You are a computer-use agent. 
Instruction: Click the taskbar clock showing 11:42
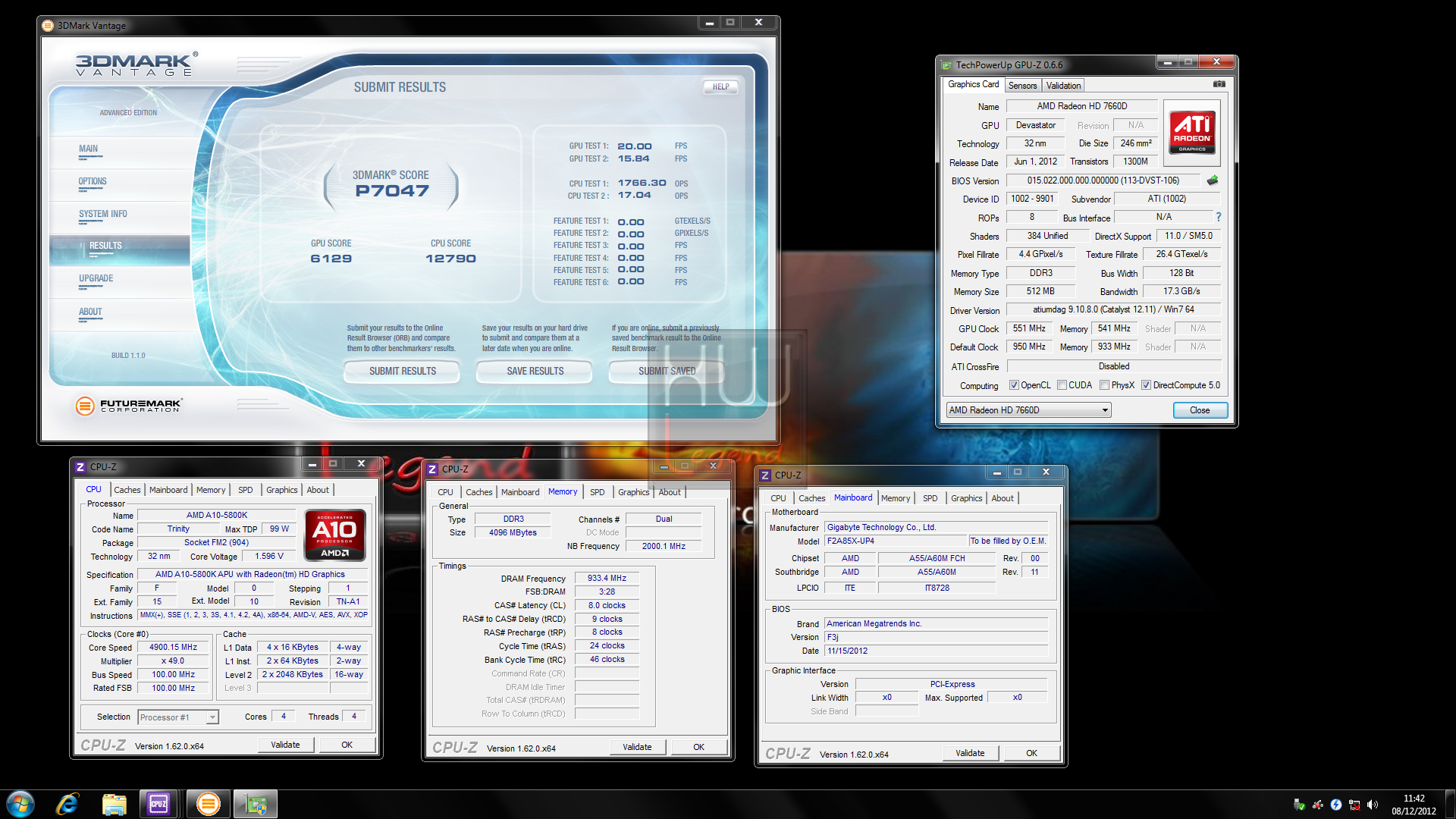[x=1414, y=805]
